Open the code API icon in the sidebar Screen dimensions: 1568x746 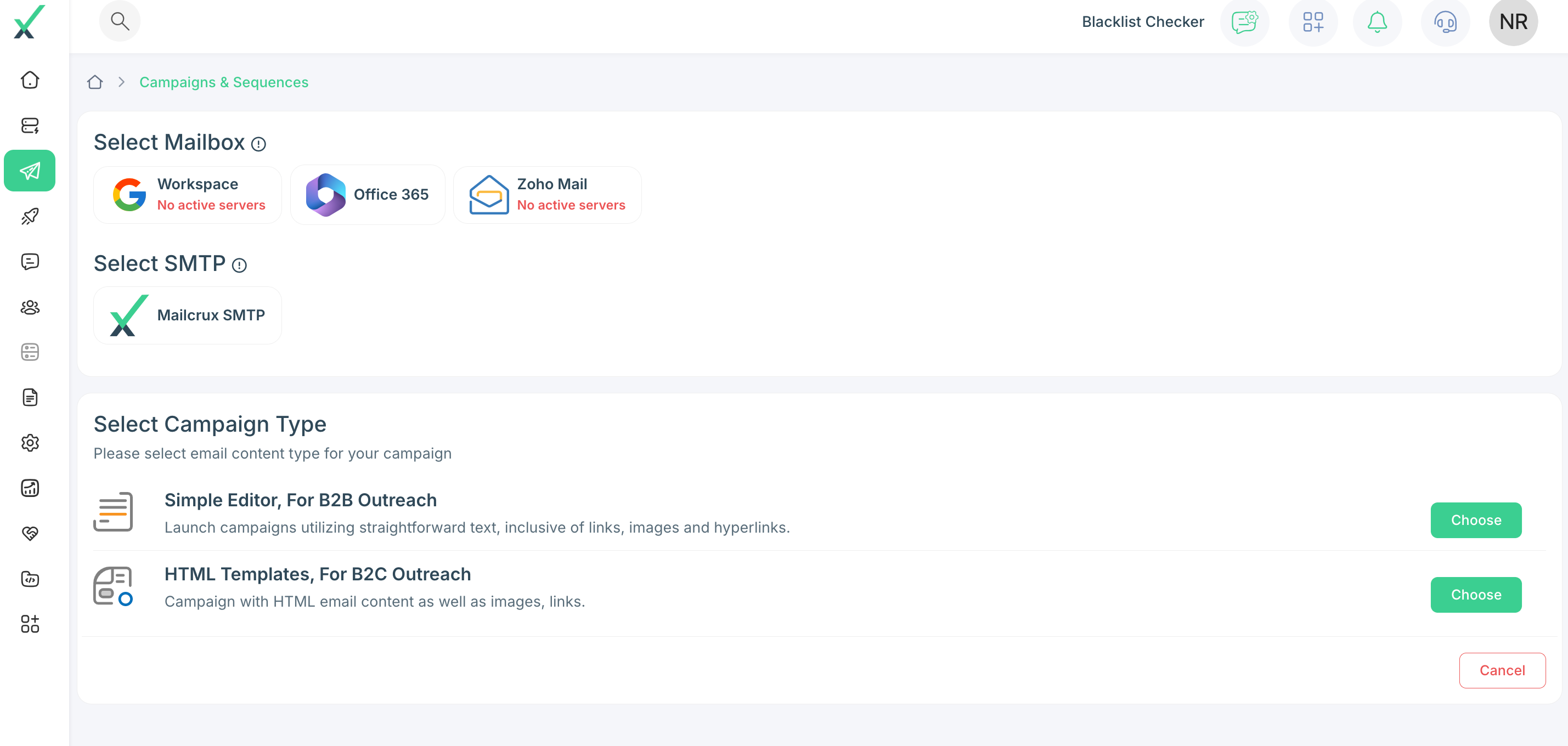pos(30,579)
